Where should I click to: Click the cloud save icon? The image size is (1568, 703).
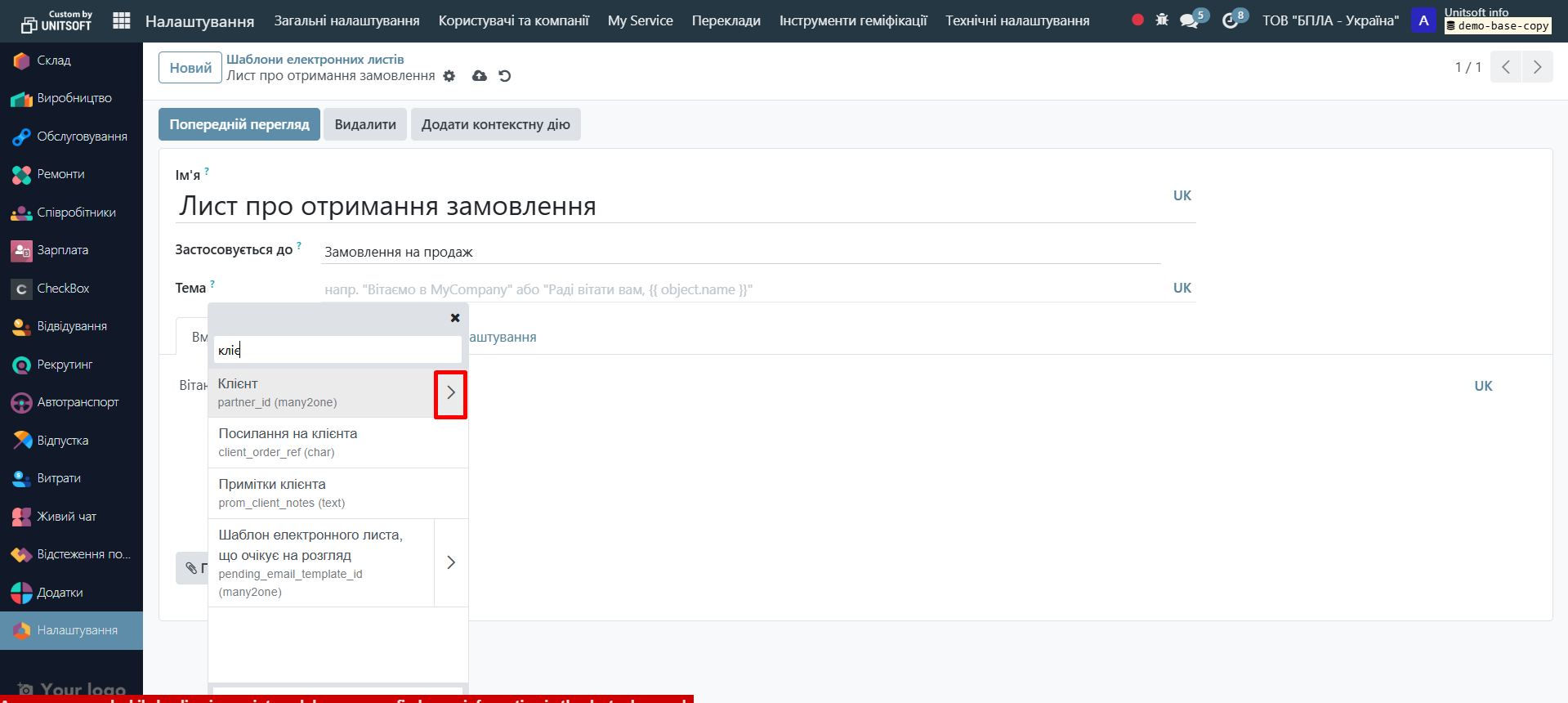pos(480,76)
